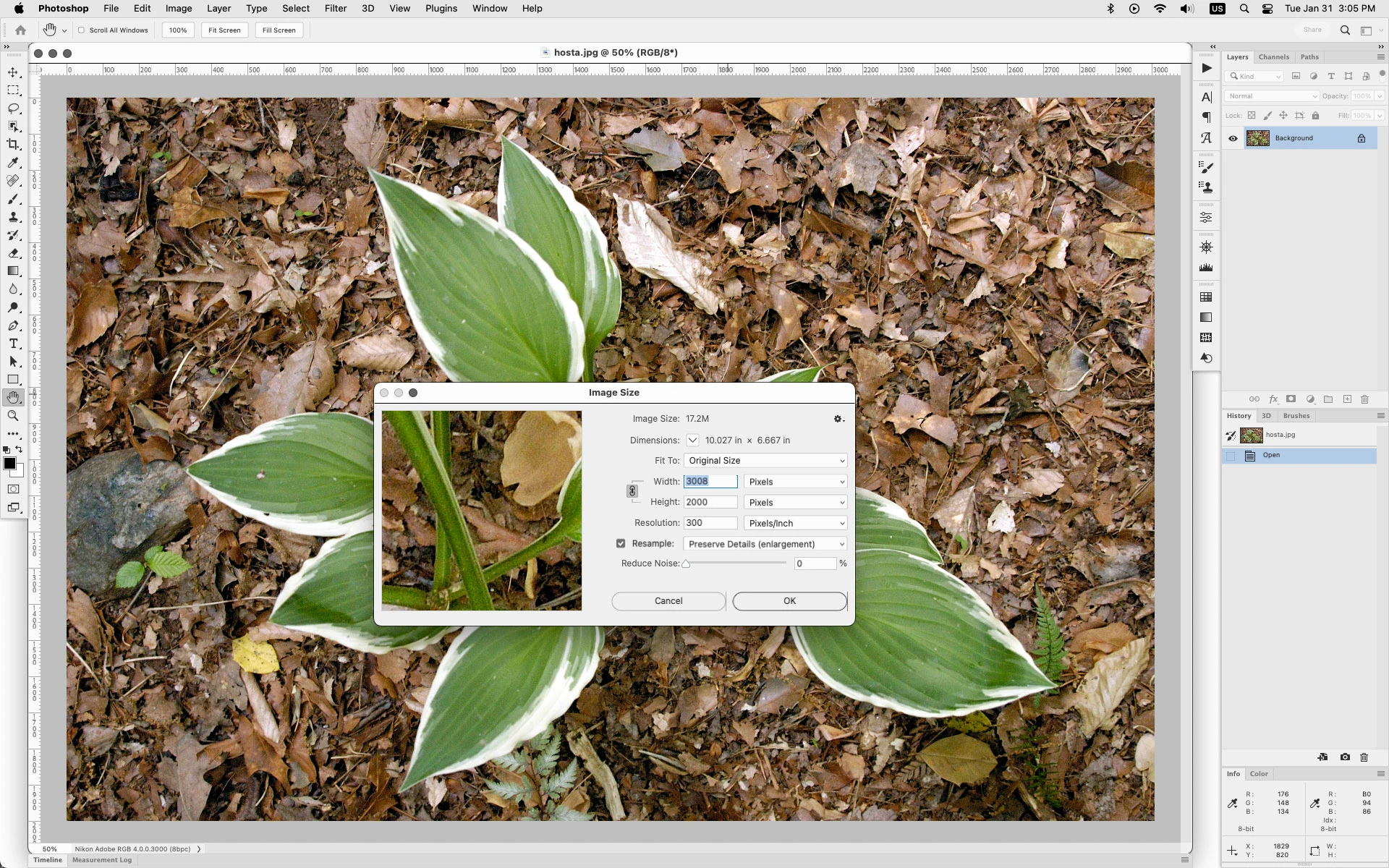Select the Zoom tool in toolbar
This screenshot has width=1389, height=868.
(x=13, y=416)
